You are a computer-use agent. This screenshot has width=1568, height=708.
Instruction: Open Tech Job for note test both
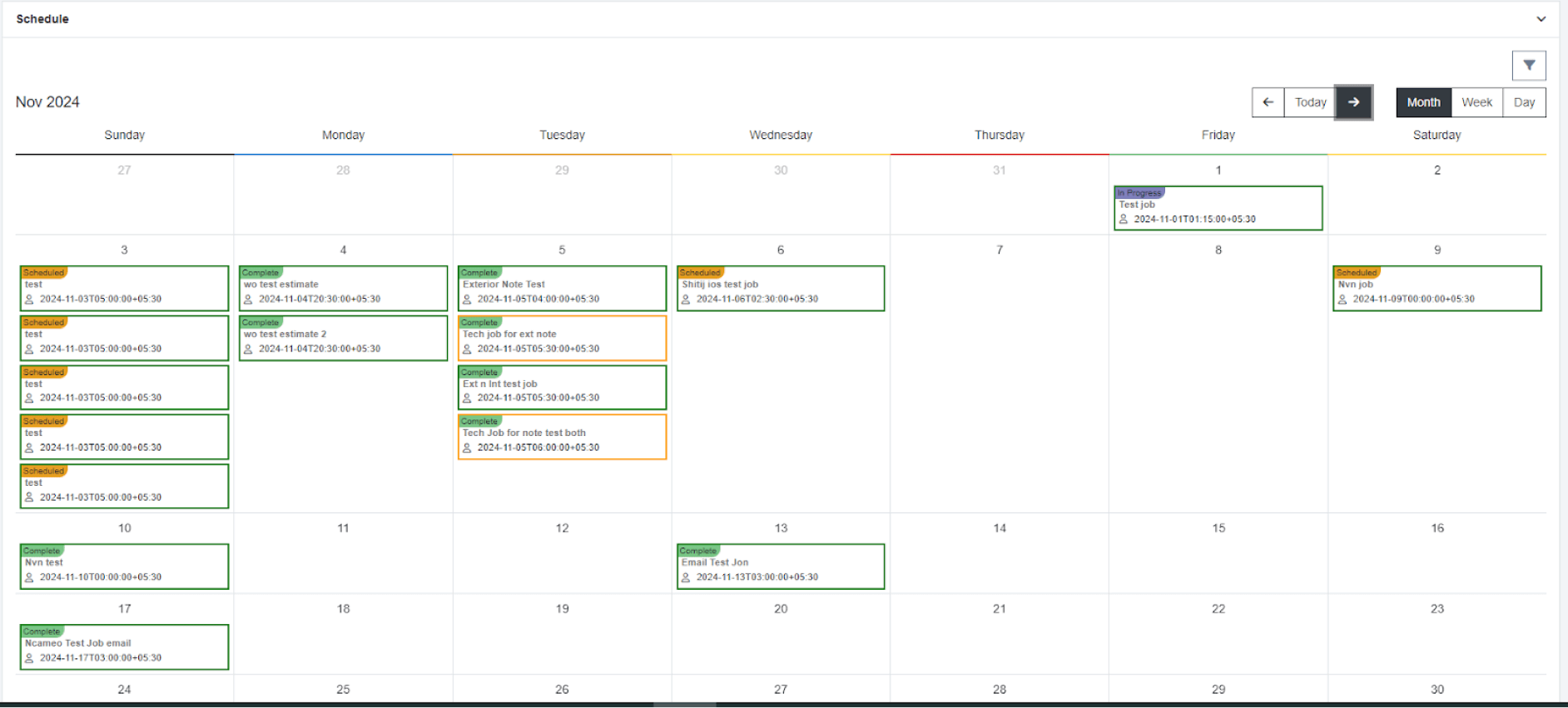tap(562, 438)
